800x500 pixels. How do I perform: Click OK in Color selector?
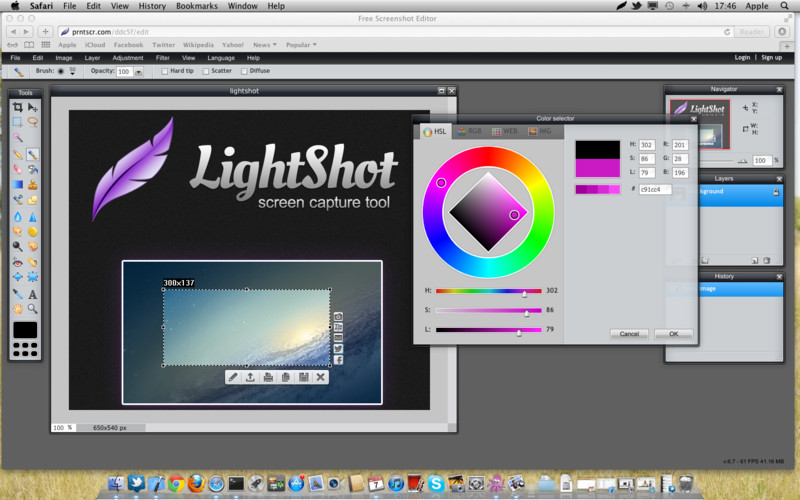(x=673, y=333)
